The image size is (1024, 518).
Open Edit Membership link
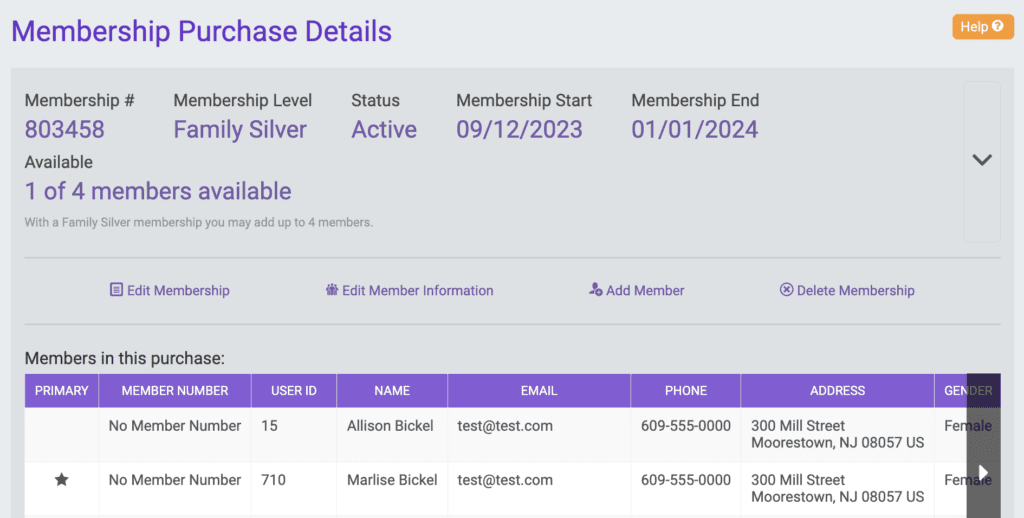coord(170,290)
